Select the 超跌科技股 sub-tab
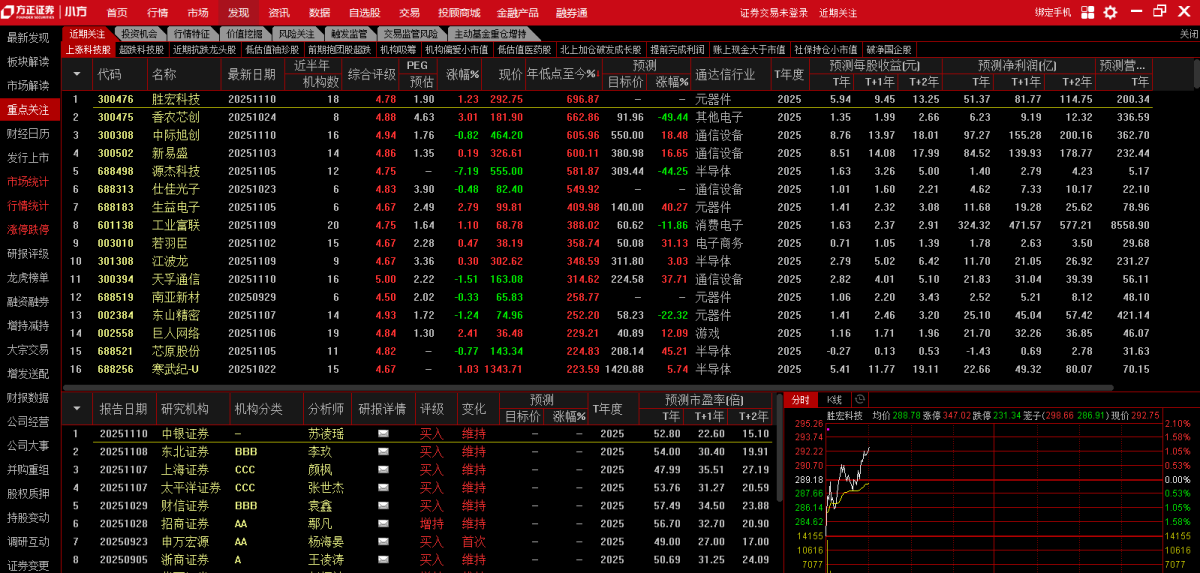The height and width of the screenshot is (573, 1200). point(141,49)
